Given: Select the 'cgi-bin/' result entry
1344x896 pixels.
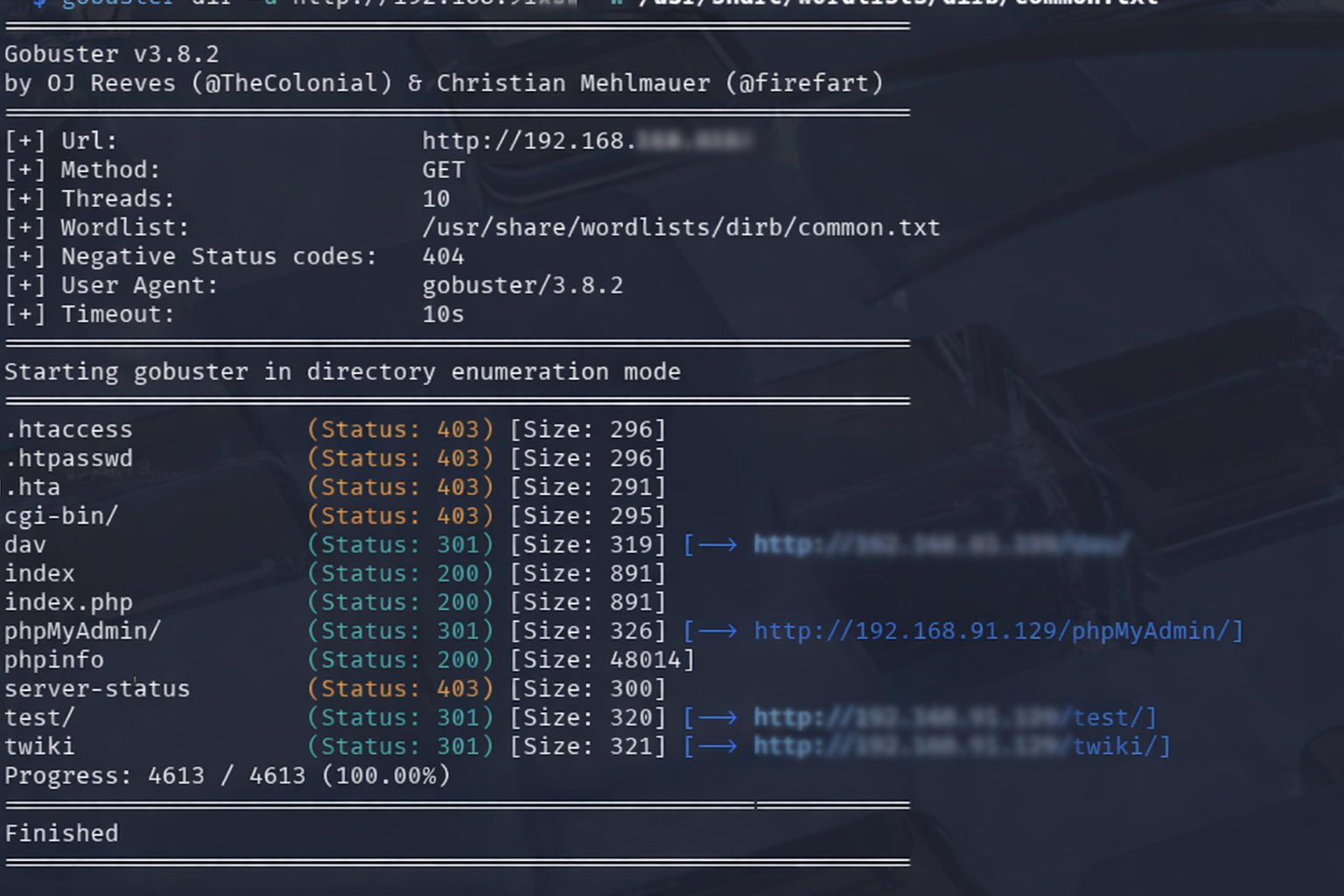Looking at the screenshot, I should (61, 516).
